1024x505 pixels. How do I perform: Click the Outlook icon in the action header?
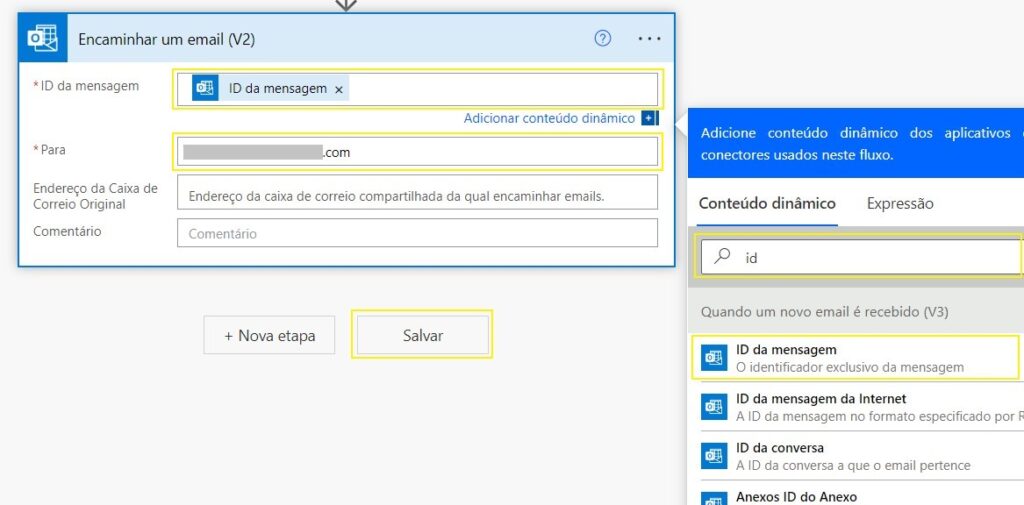coord(42,38)
